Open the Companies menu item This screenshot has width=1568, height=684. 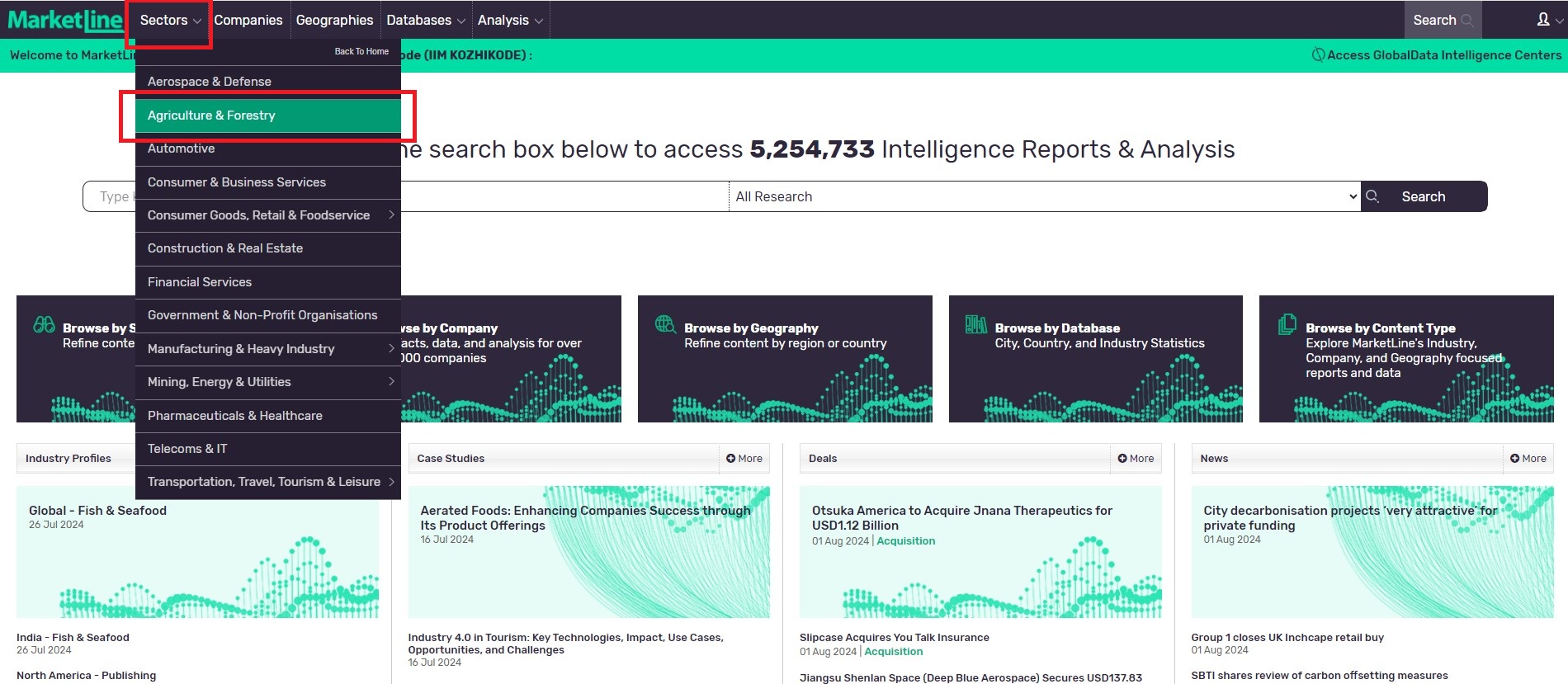pyautogui.click(x=248, y=20)
